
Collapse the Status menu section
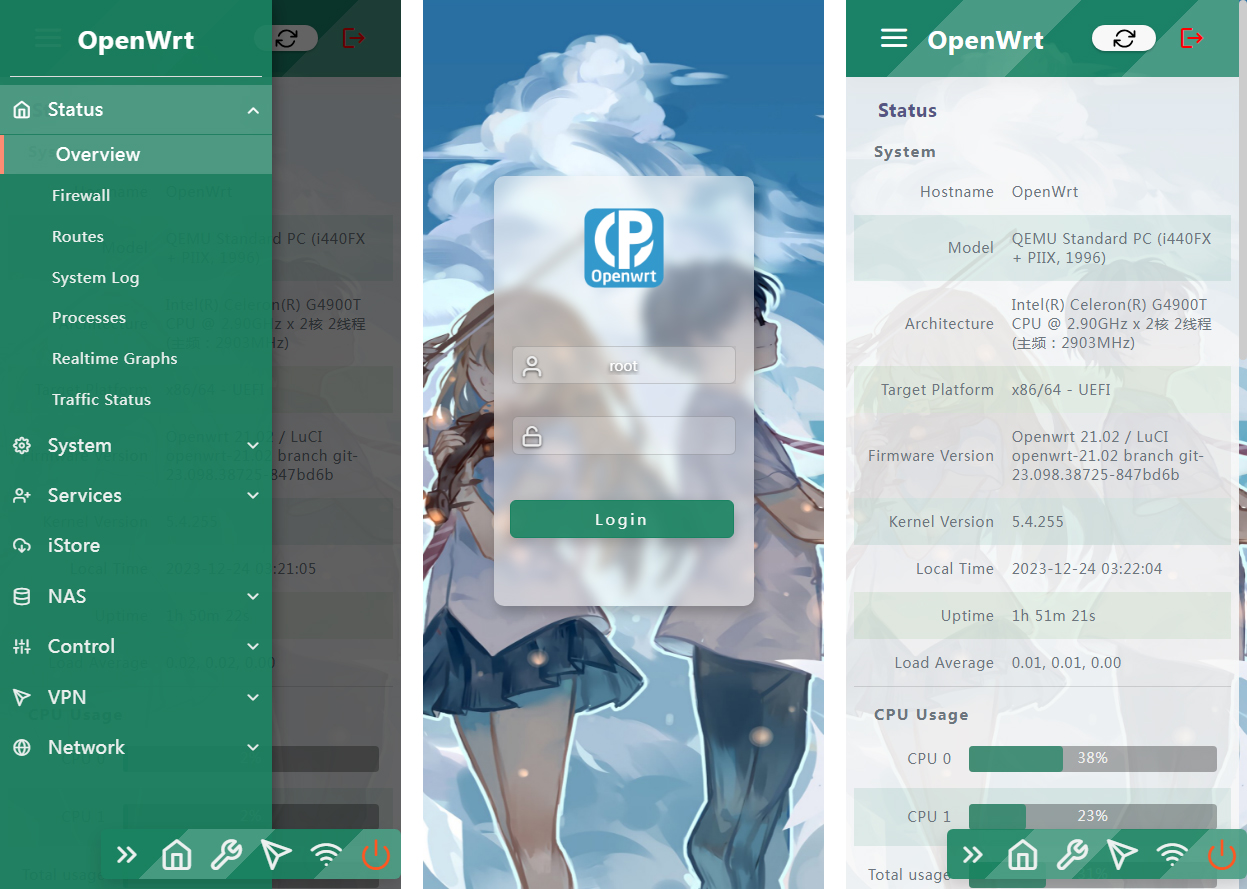pyautogui.click(x=136, y=110)
